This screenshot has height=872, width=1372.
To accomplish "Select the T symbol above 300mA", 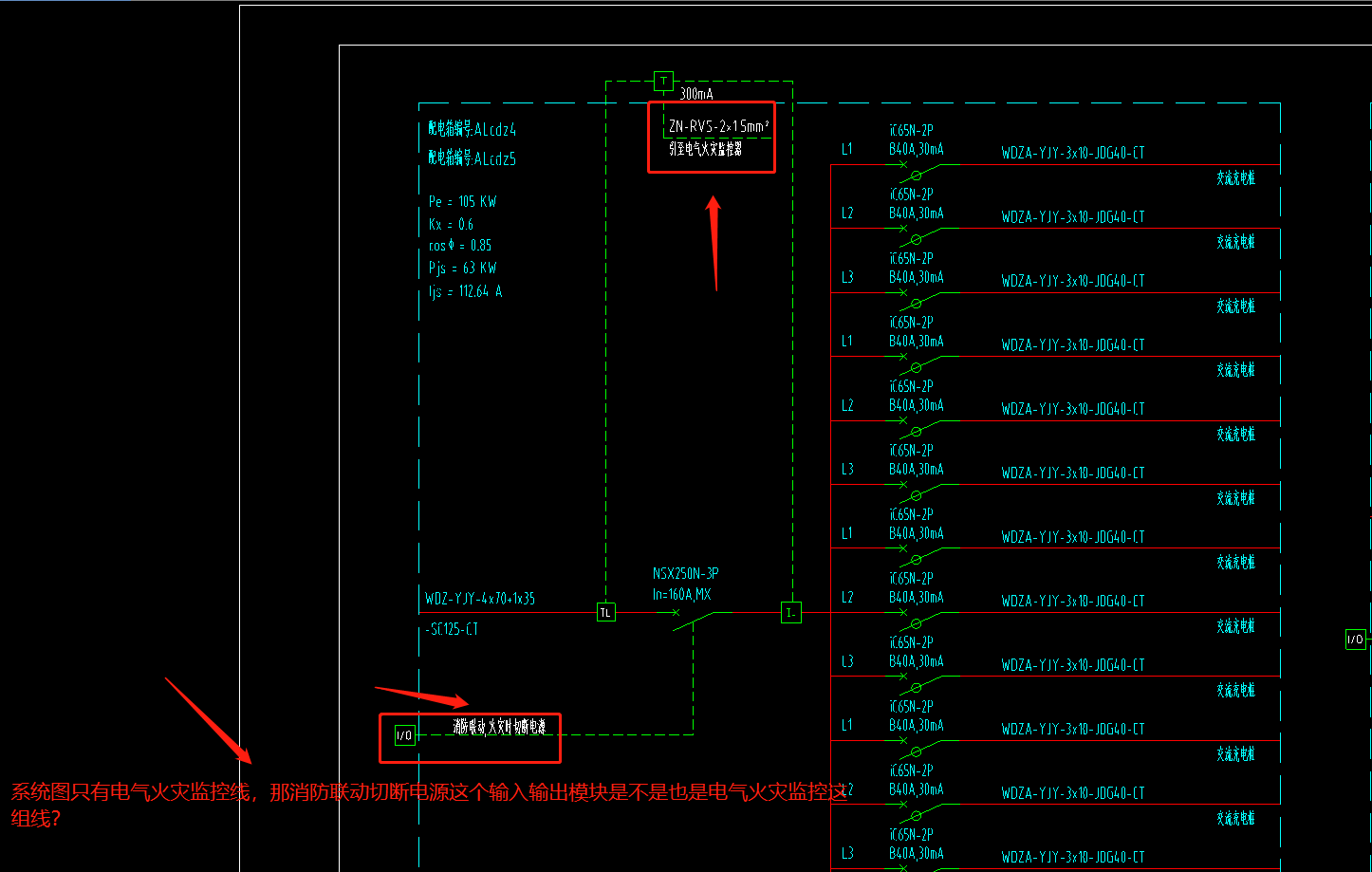I will point(663,81).
